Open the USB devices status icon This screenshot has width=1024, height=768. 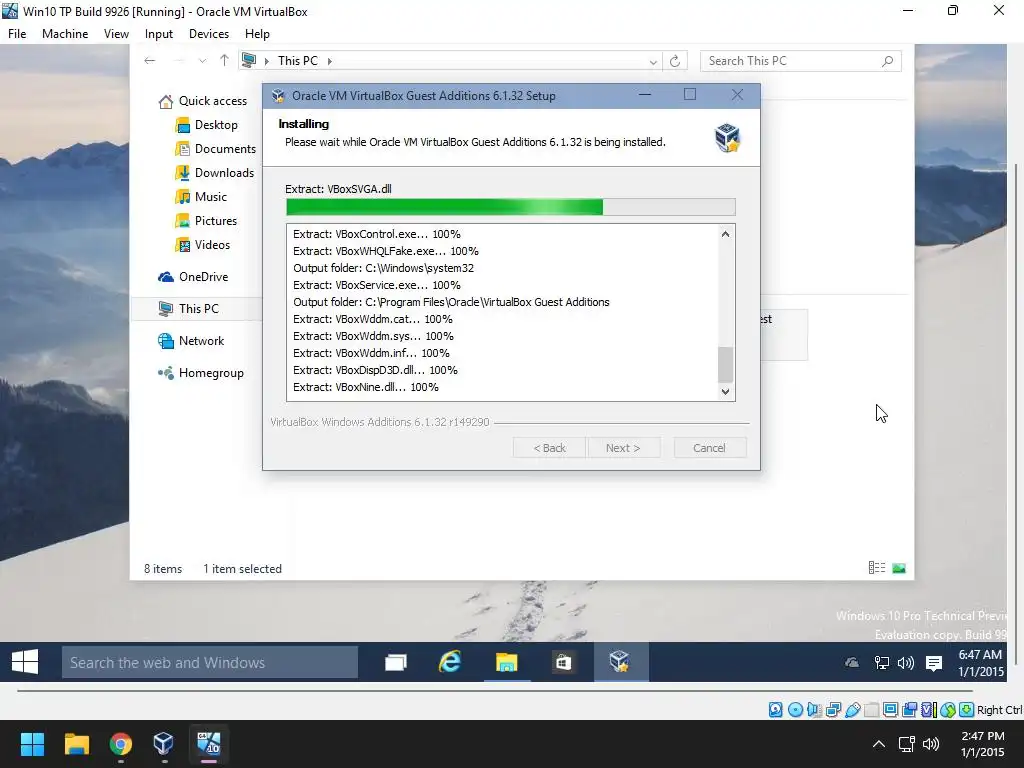pos(852,710)
